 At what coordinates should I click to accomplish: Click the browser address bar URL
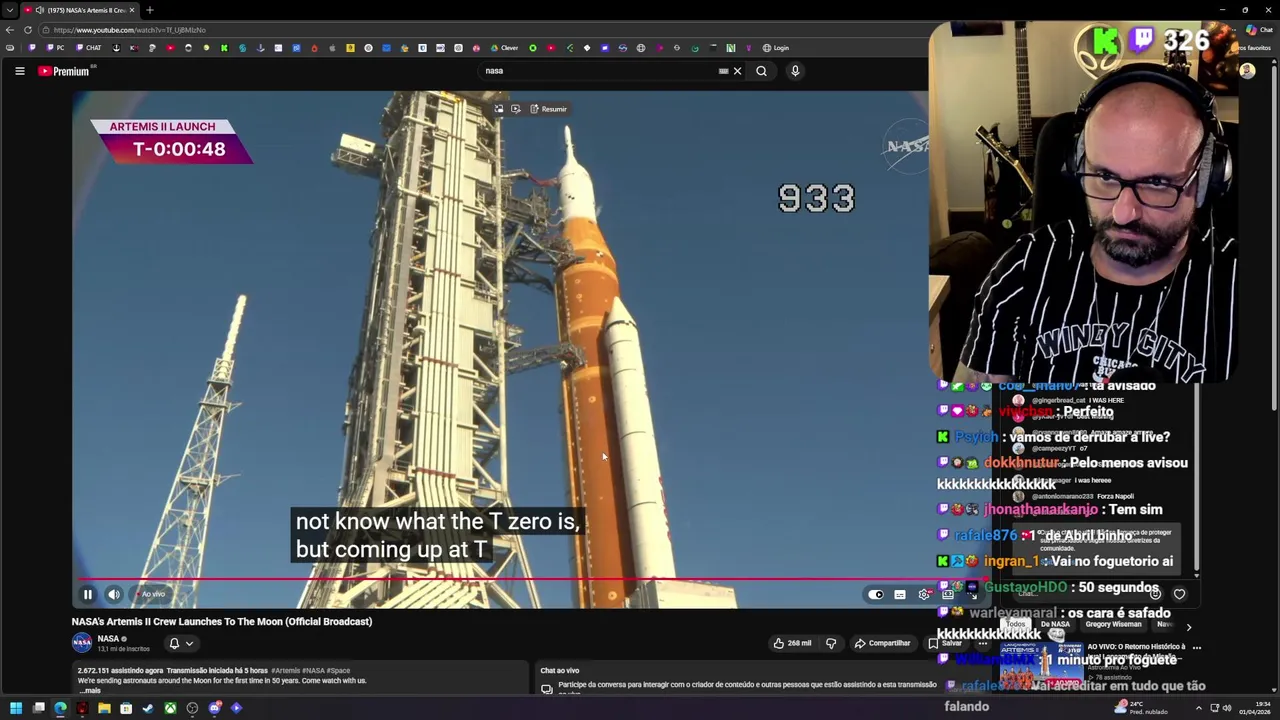pyautogui.click(x=130, y=30)
